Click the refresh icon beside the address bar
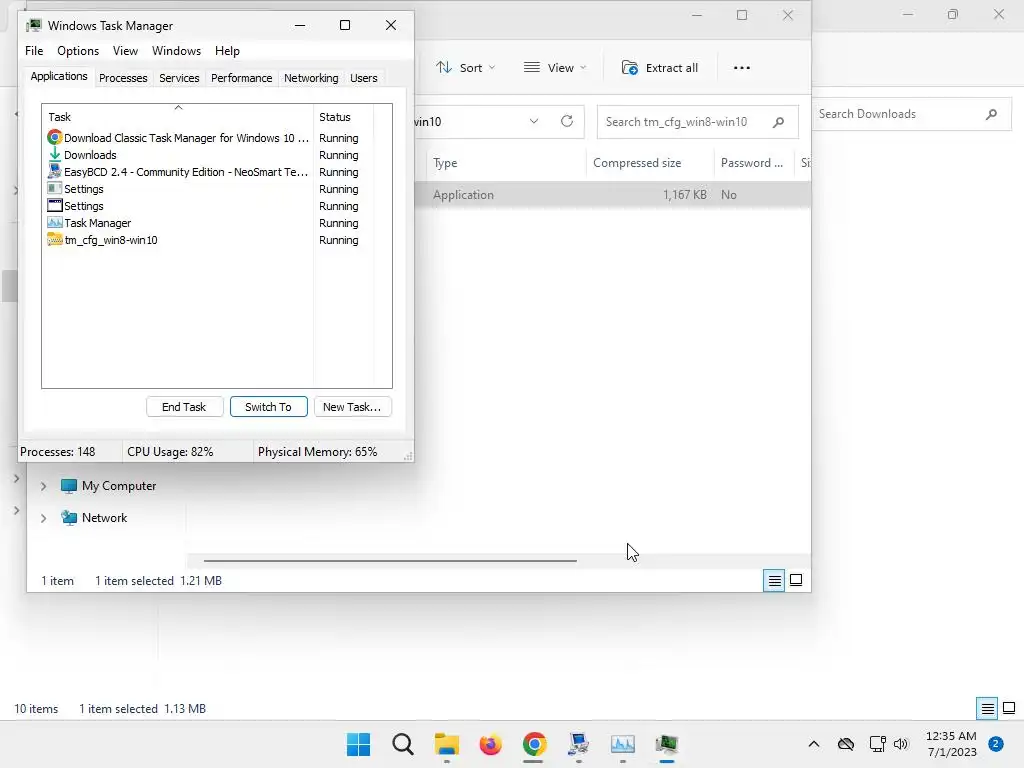The image size is (1024, 768). click(567, 121)
